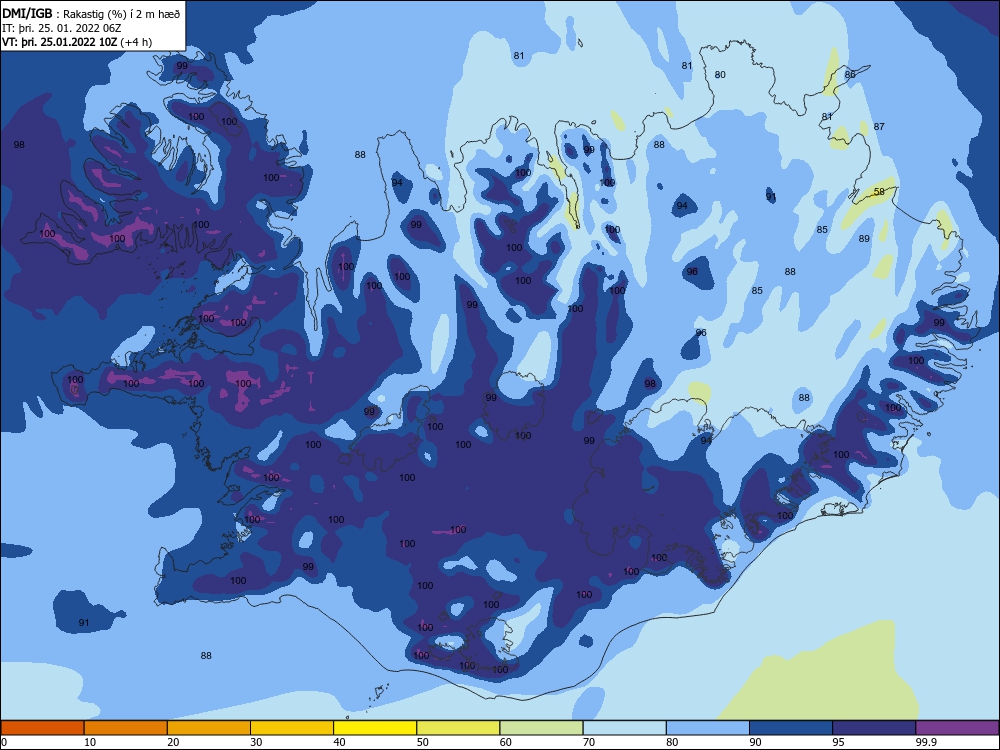The image size is (1000, 750).
Task: Pick the 95–99.9 navy legend swatch
Action: click(x=874, y=728)
